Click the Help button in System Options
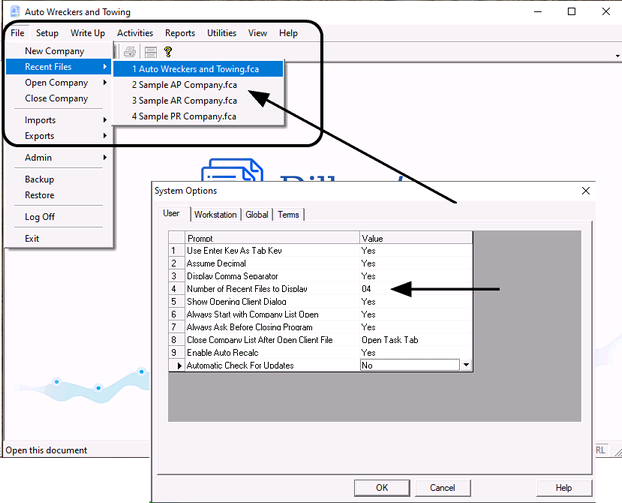The height and width of the screenshot is (503, 622). point(564,488)
